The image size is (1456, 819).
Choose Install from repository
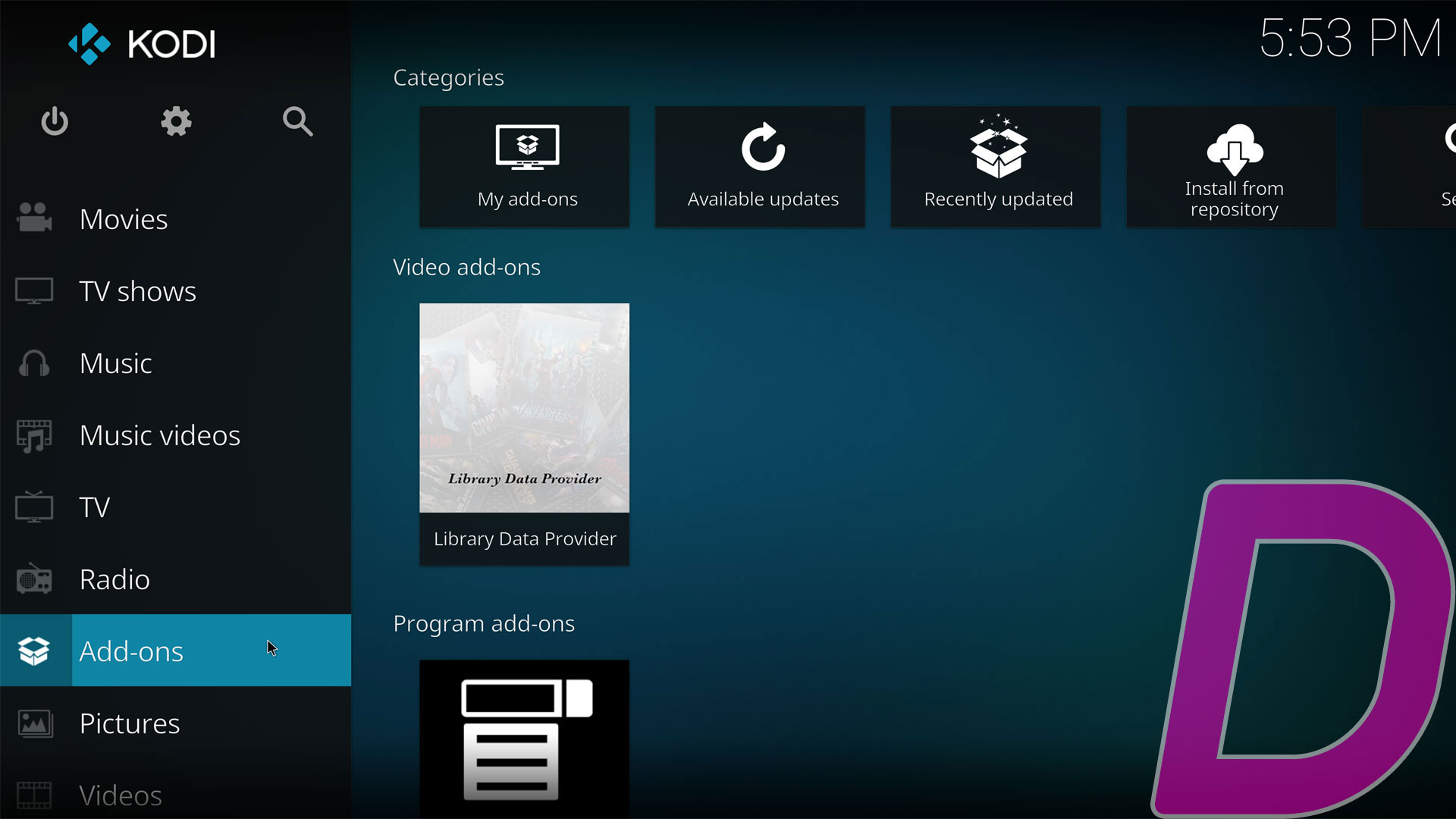click(1232, 167)
